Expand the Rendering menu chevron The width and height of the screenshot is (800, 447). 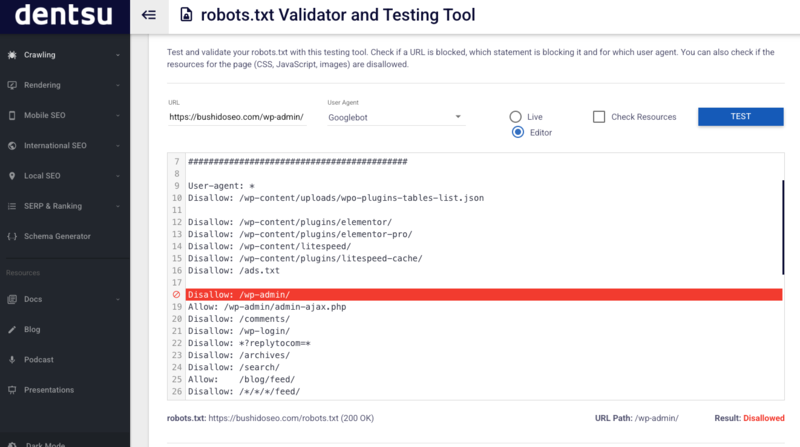click(118, 85)
